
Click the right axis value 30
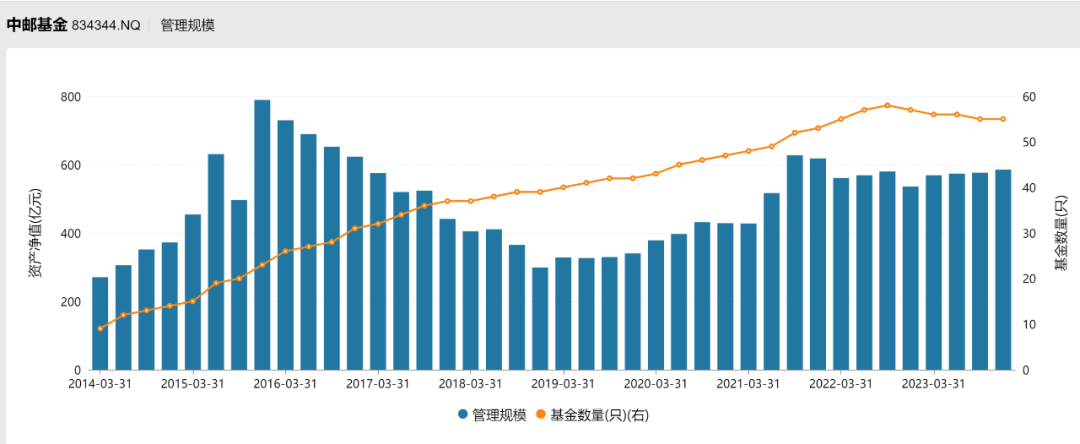1029,233
